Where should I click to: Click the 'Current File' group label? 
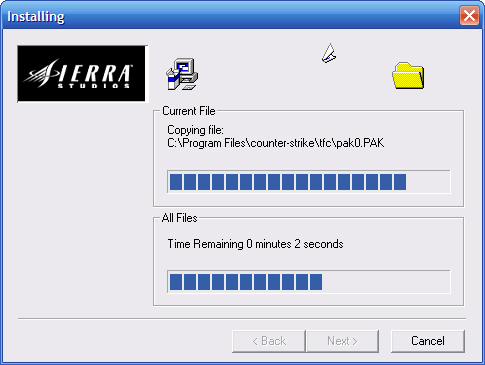click(x=189, y=111)
